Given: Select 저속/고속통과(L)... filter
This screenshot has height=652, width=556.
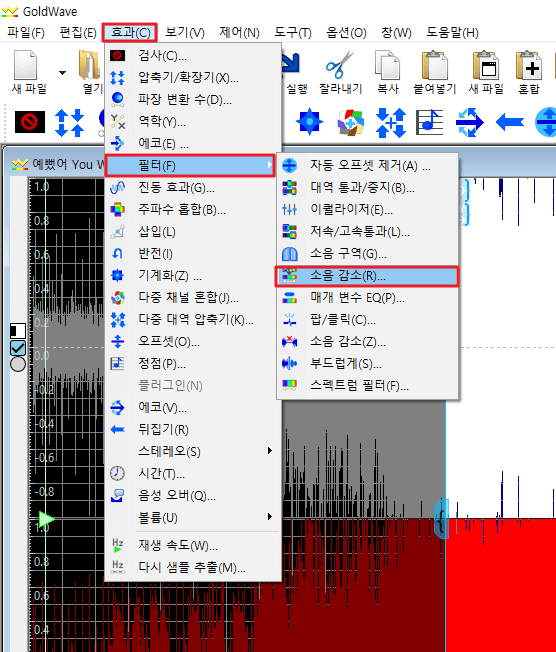Looking at the screenshot, I should [x=368, y=232].
